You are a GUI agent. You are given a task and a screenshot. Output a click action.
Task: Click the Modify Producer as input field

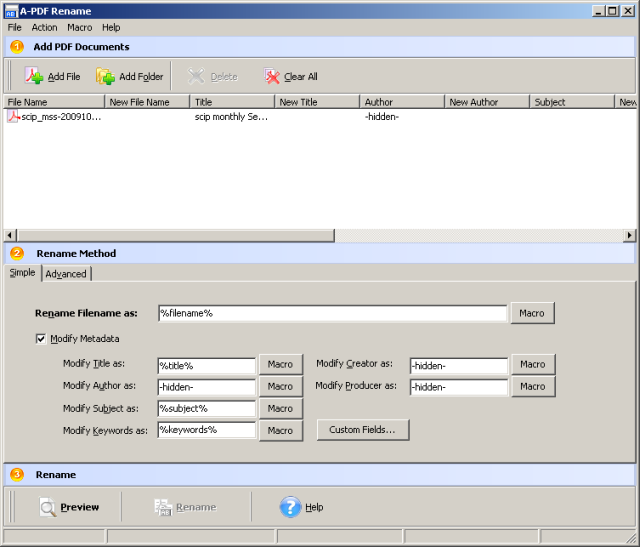point(459,387)
